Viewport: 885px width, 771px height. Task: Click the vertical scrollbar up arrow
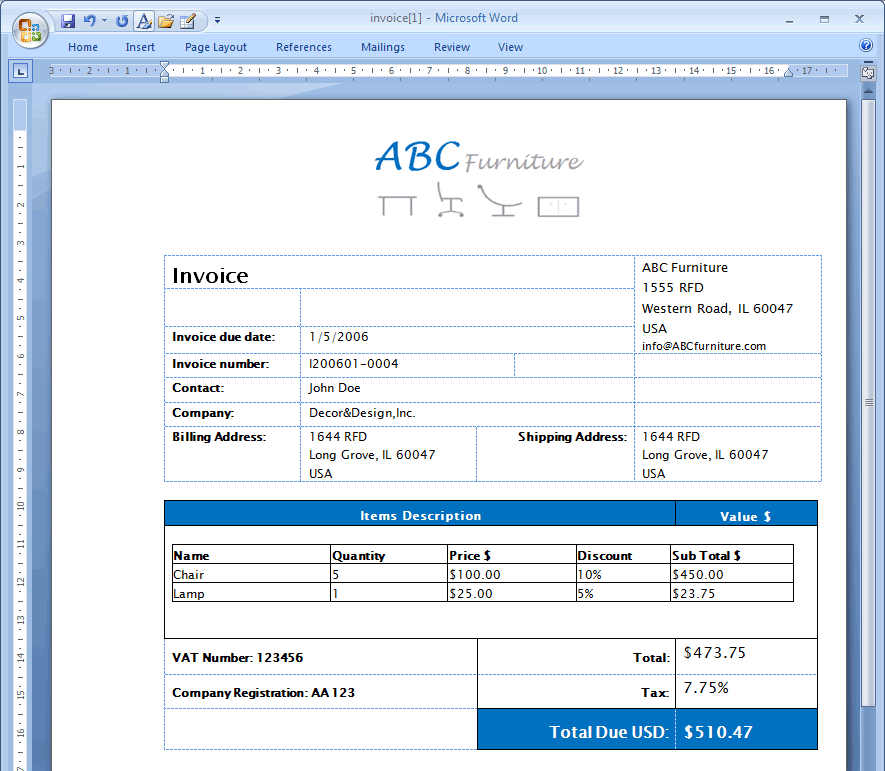coord(868,91)
